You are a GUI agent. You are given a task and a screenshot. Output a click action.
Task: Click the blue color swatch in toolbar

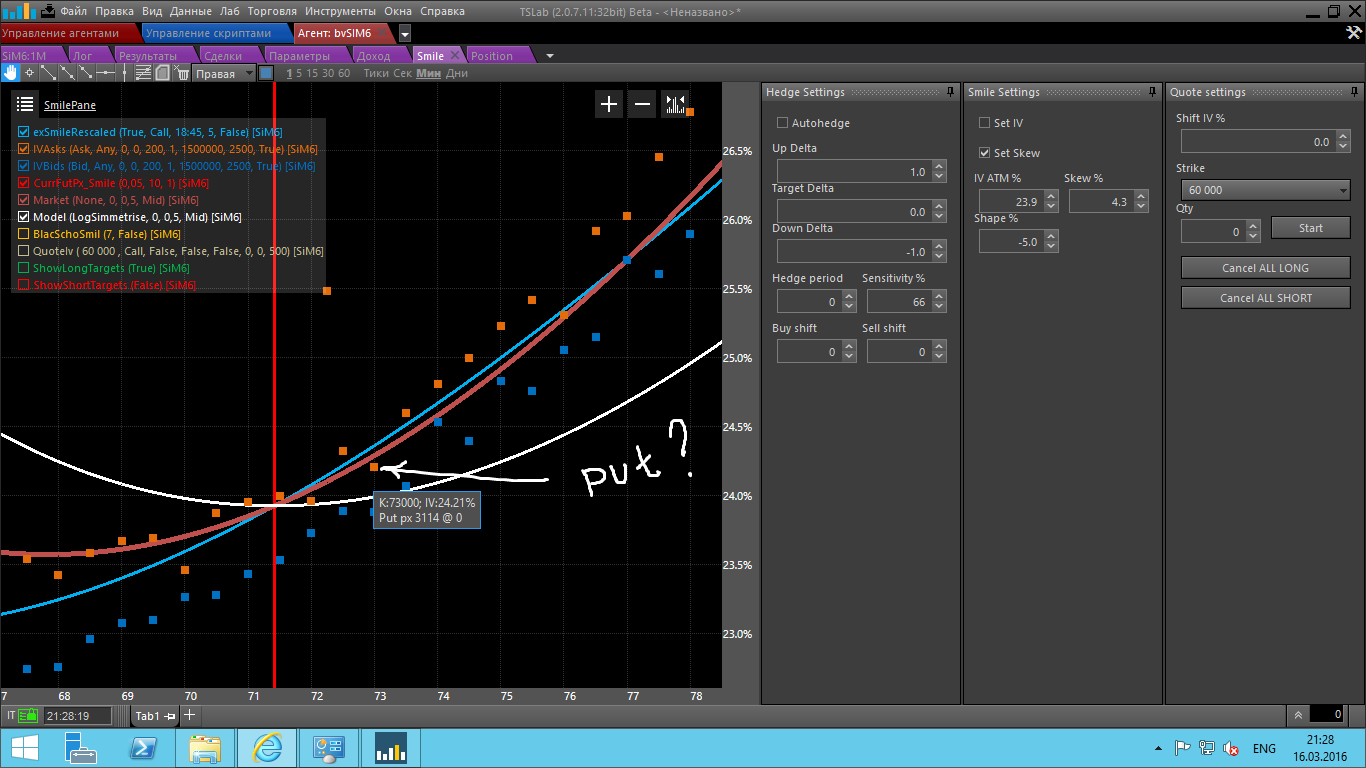coord(266,73)
